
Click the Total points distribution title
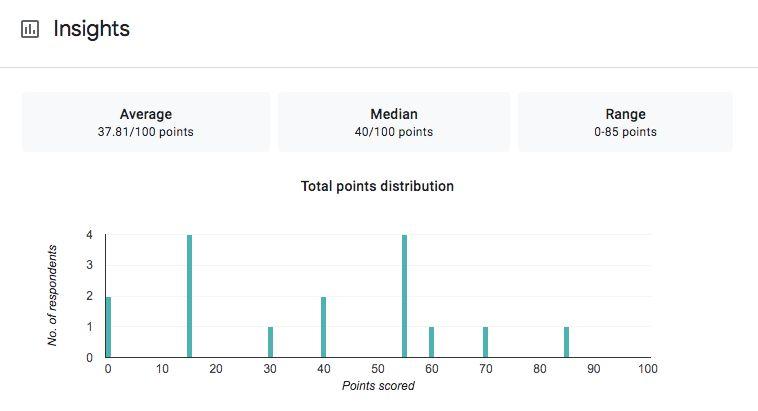click(377, 186)
